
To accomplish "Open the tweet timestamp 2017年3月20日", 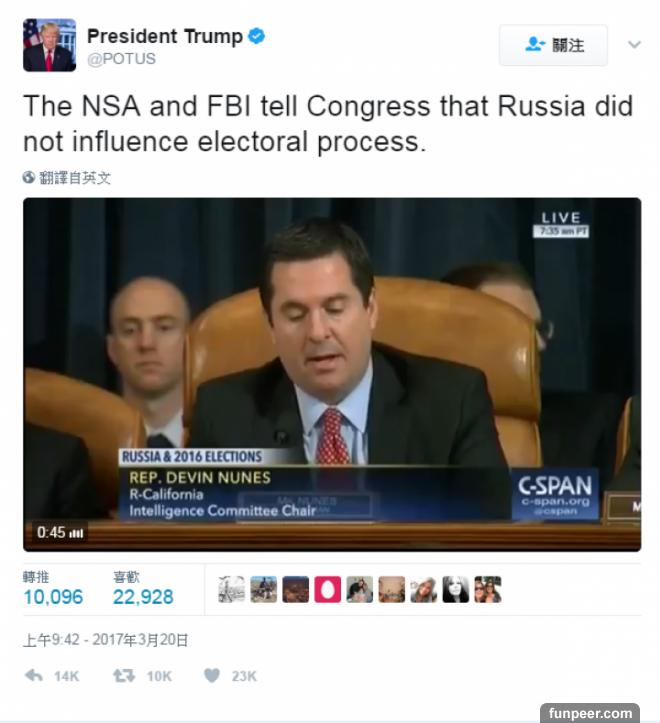I will [x=106, y=640].
